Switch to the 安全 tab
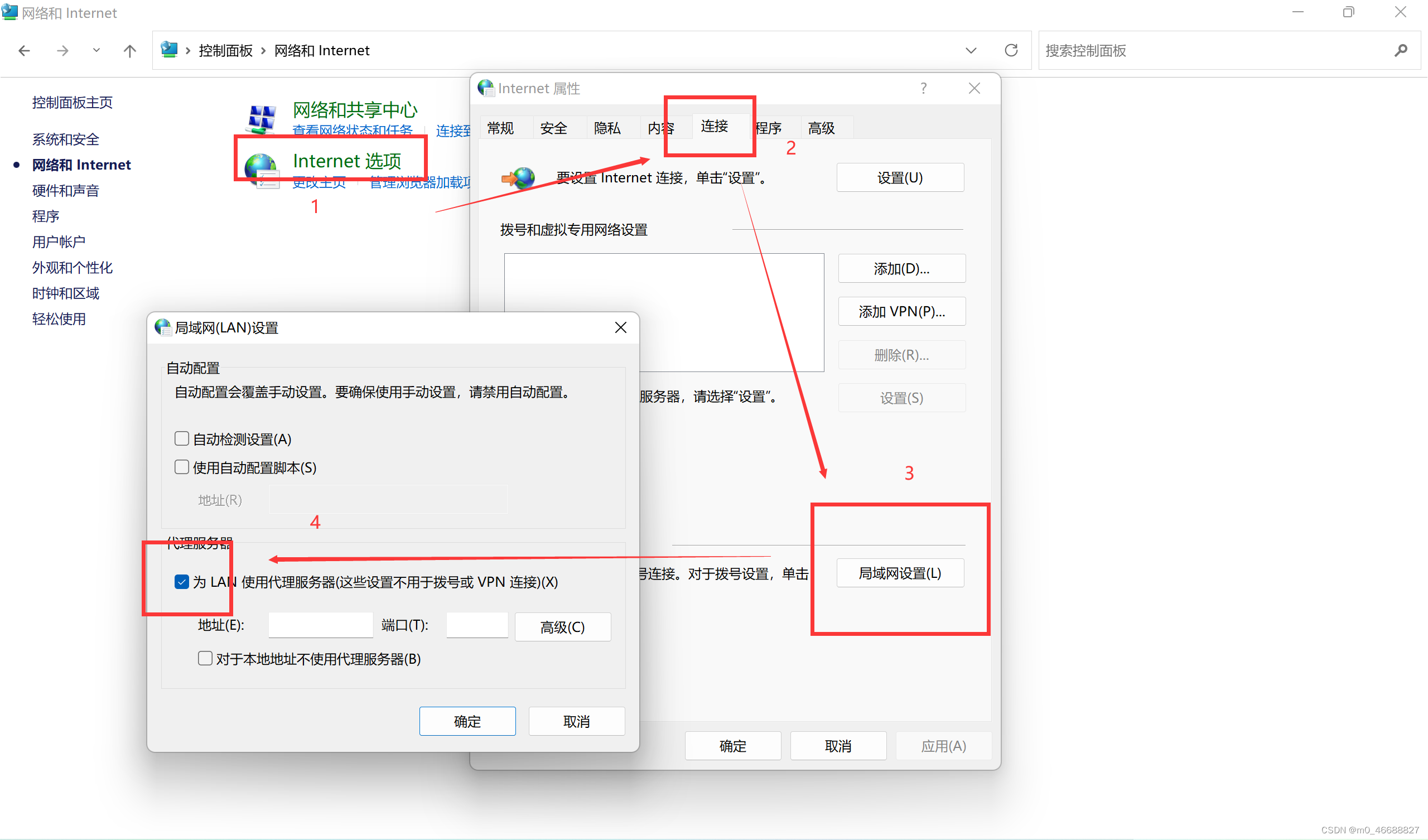 tap(553, 128)
